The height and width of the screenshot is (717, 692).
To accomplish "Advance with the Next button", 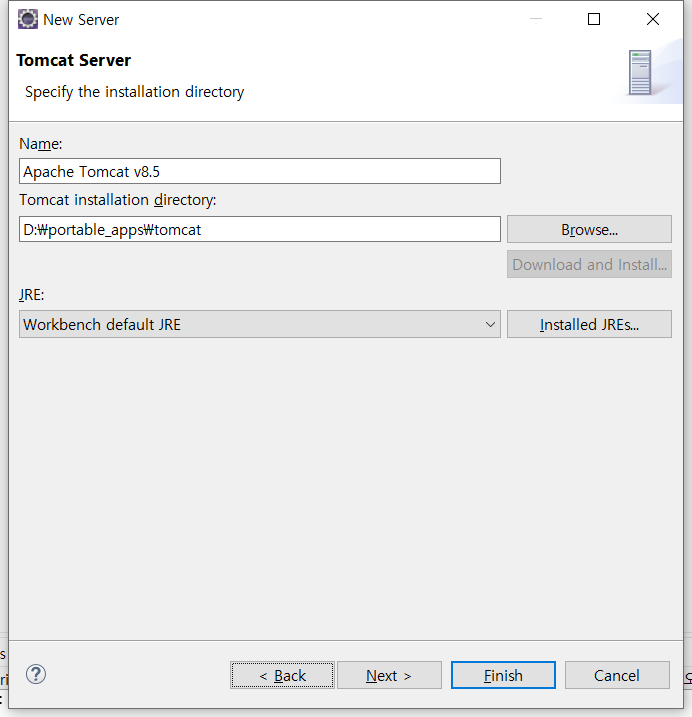I will [x=389, y=675].
